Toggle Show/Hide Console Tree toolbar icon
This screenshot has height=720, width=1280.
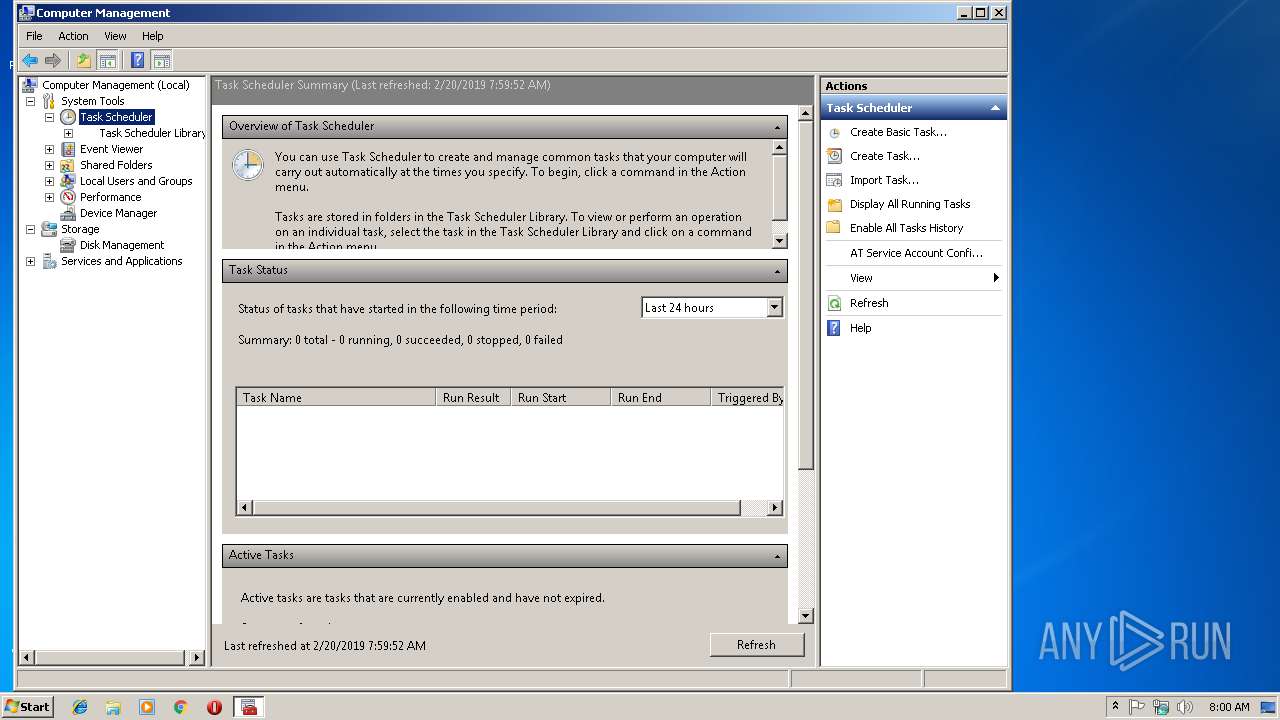[107, 60]
